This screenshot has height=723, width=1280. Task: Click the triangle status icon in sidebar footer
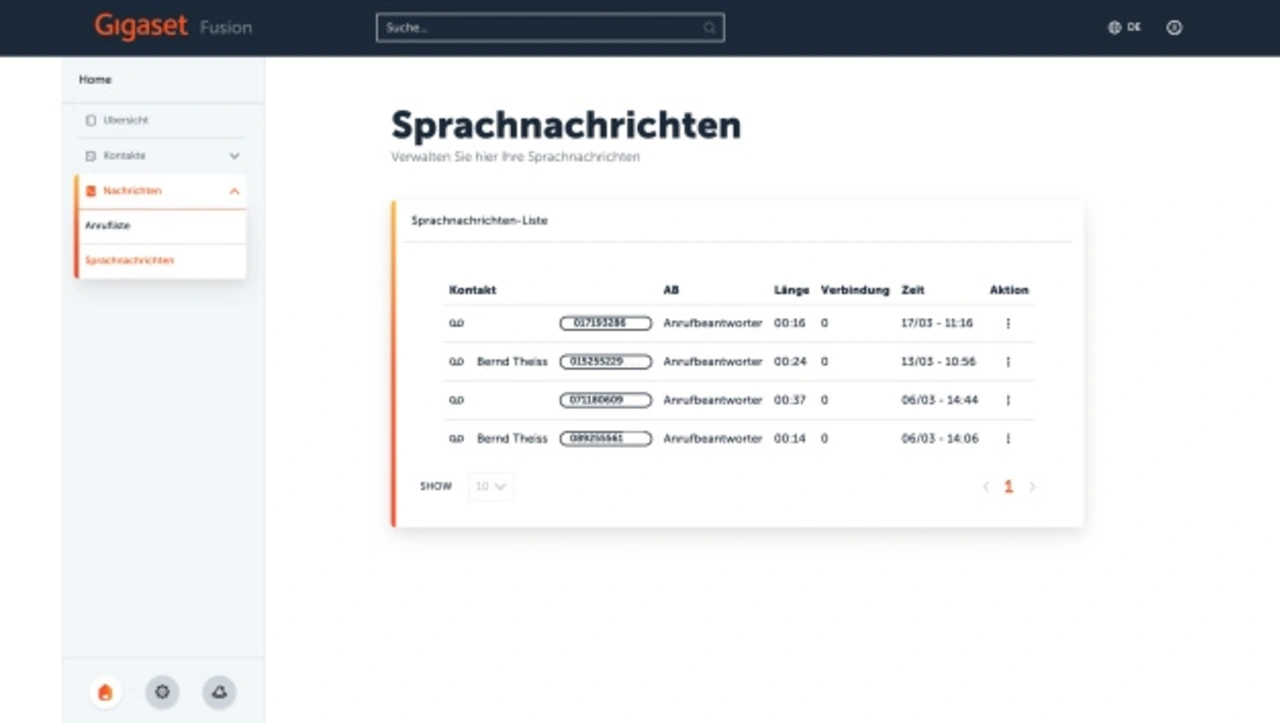(219, 692)
